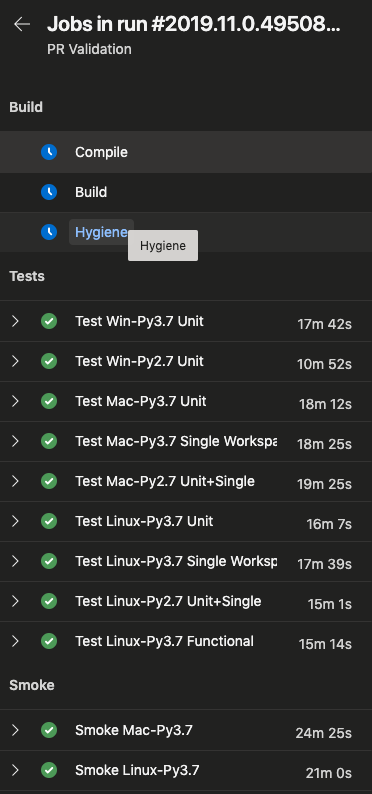Expand the Test Mac-Py3.7 Unit job

tap(15, 401)
